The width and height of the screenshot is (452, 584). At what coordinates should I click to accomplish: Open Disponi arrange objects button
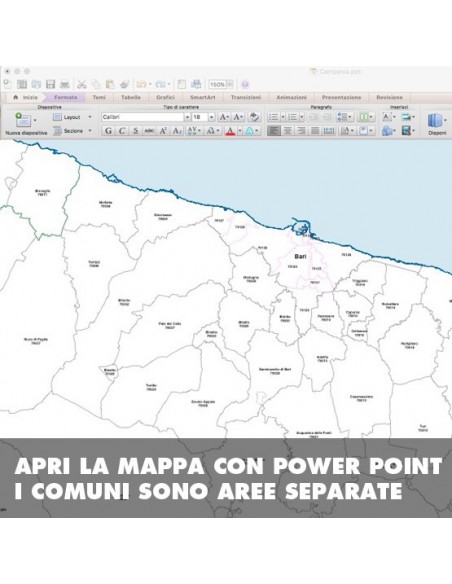[436, 124]
